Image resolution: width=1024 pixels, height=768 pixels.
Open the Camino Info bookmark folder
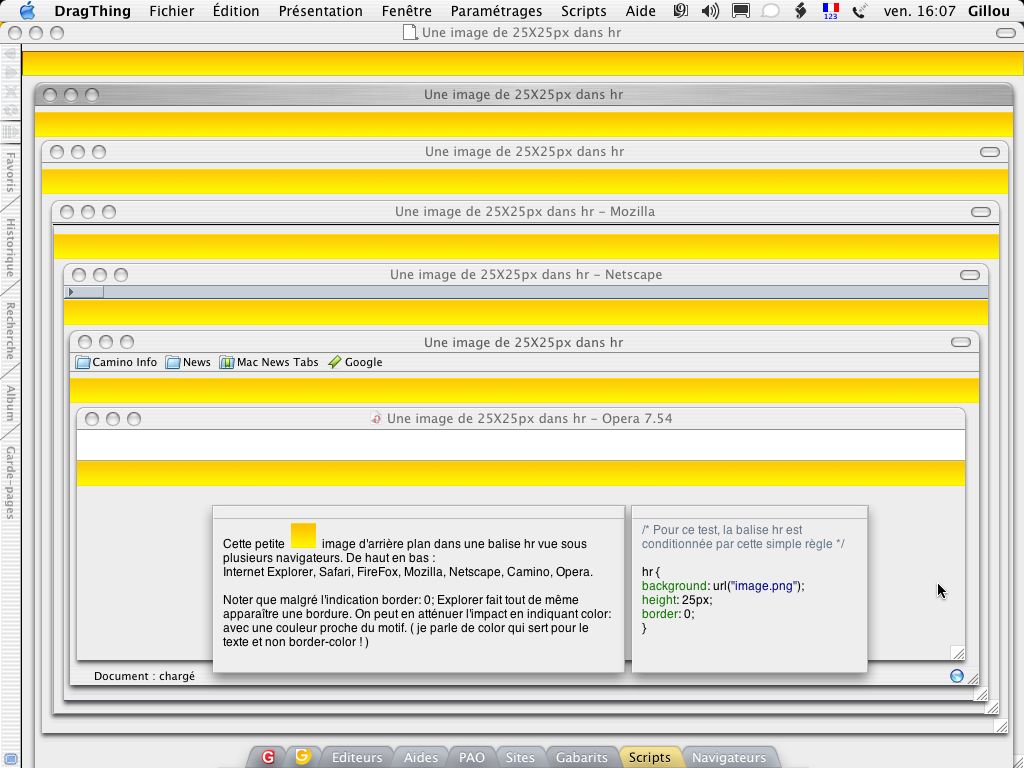click(x=116, y=362)
